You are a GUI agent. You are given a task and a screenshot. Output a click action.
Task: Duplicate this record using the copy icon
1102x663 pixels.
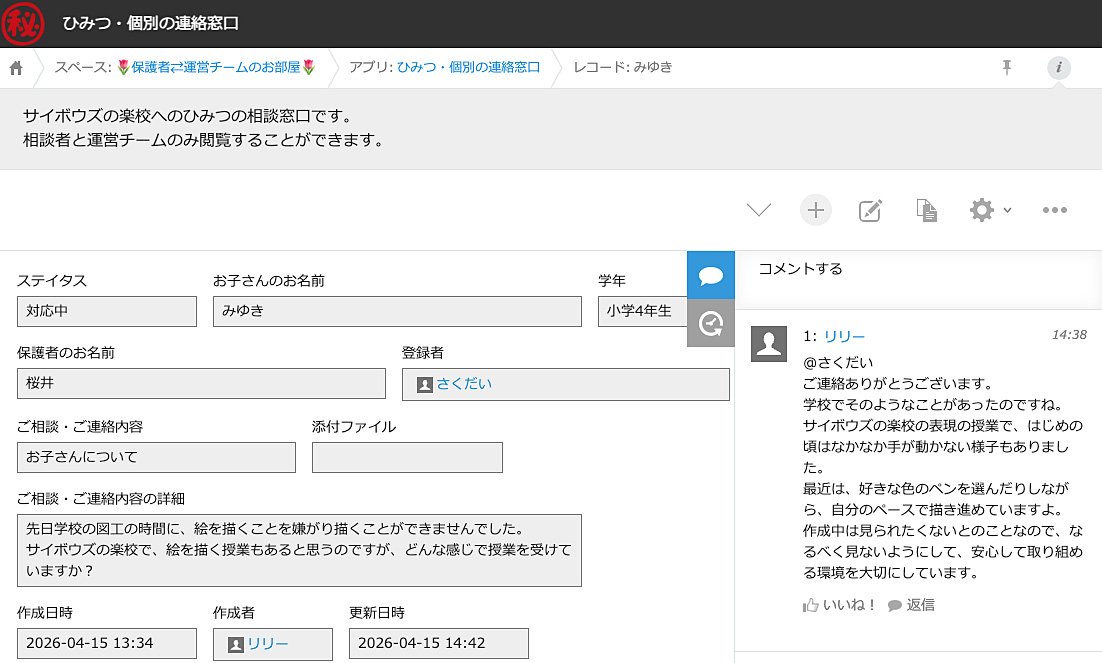pos(926,210)
